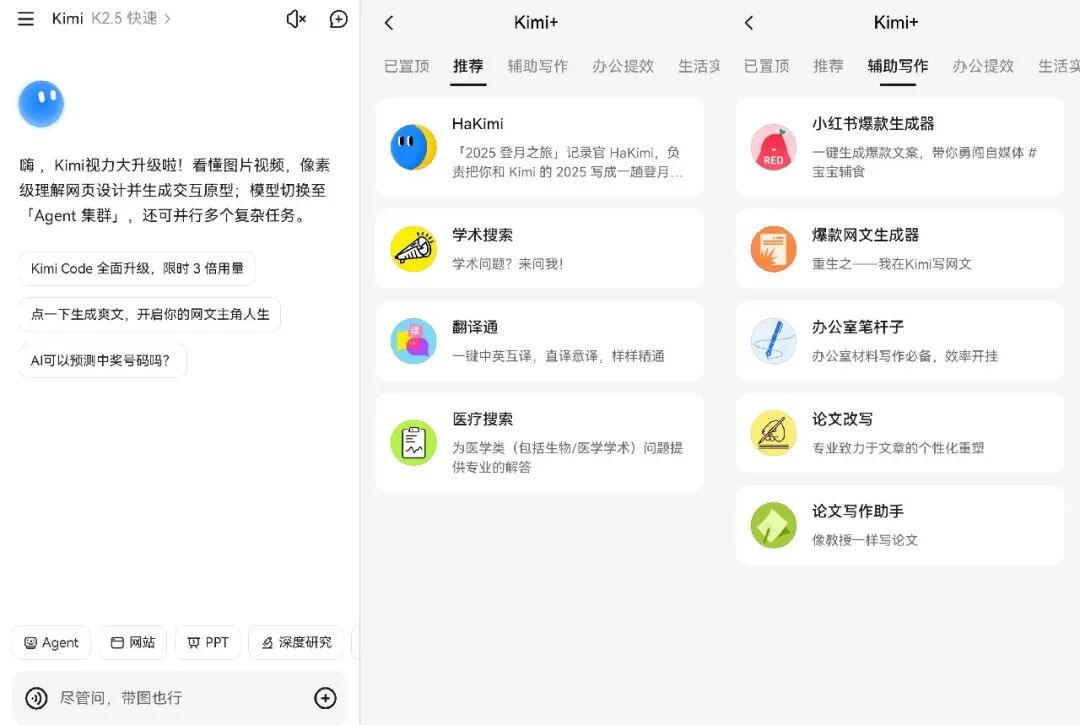Open the 医疗搜索 card title

click(x=482, y=419)
